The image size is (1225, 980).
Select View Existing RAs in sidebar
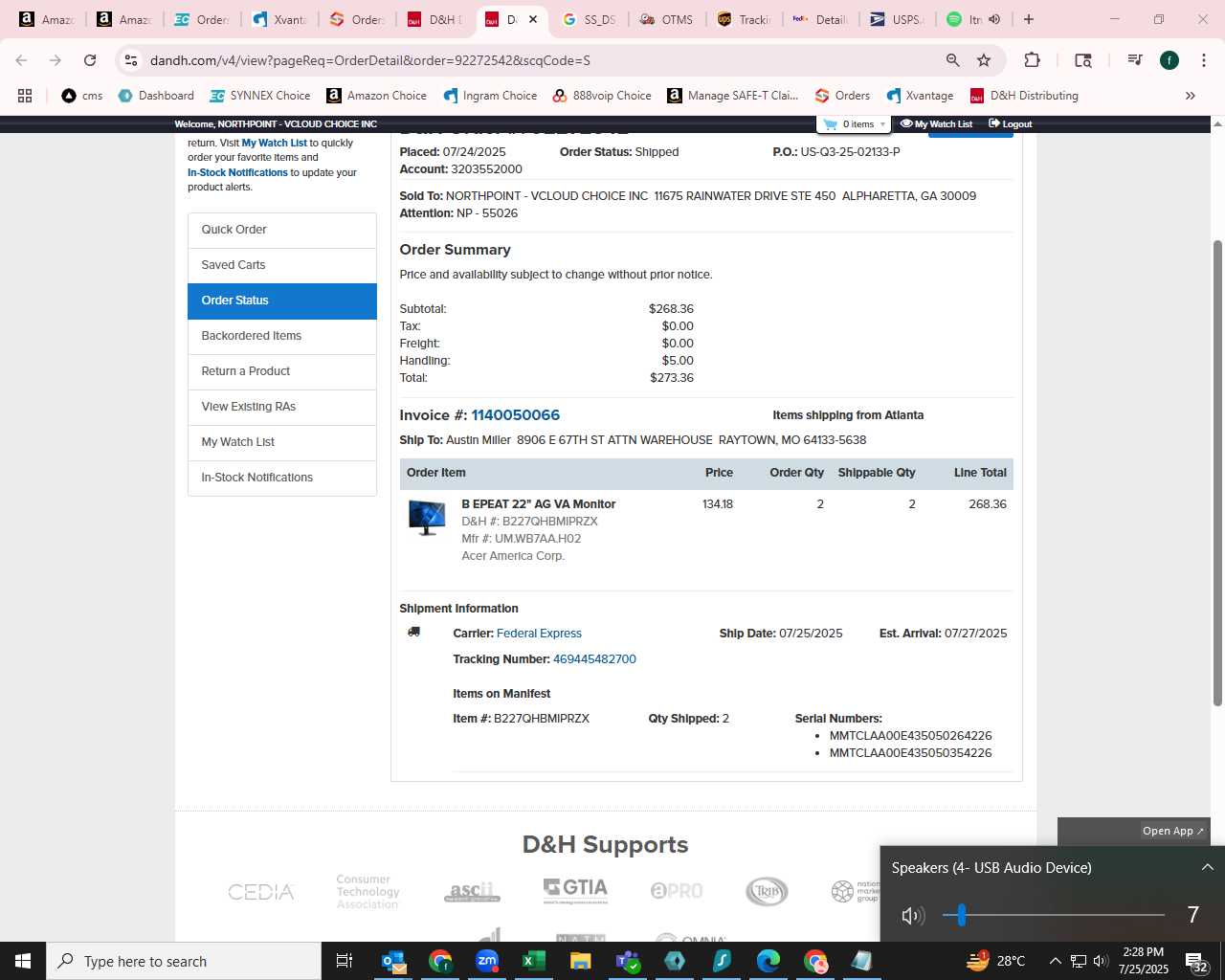(282, 407)
